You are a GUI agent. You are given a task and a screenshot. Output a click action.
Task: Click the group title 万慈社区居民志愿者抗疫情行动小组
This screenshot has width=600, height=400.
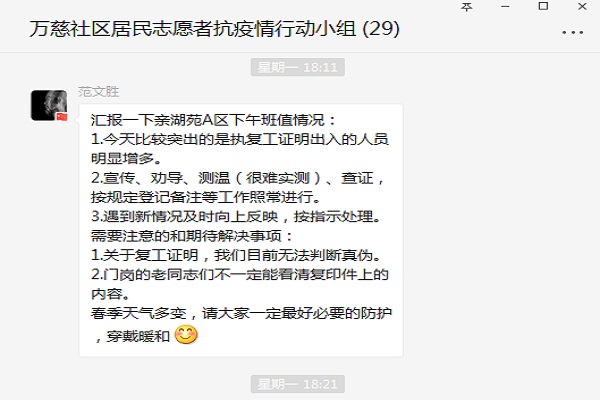pyautogui.click(x=192, y=29)
